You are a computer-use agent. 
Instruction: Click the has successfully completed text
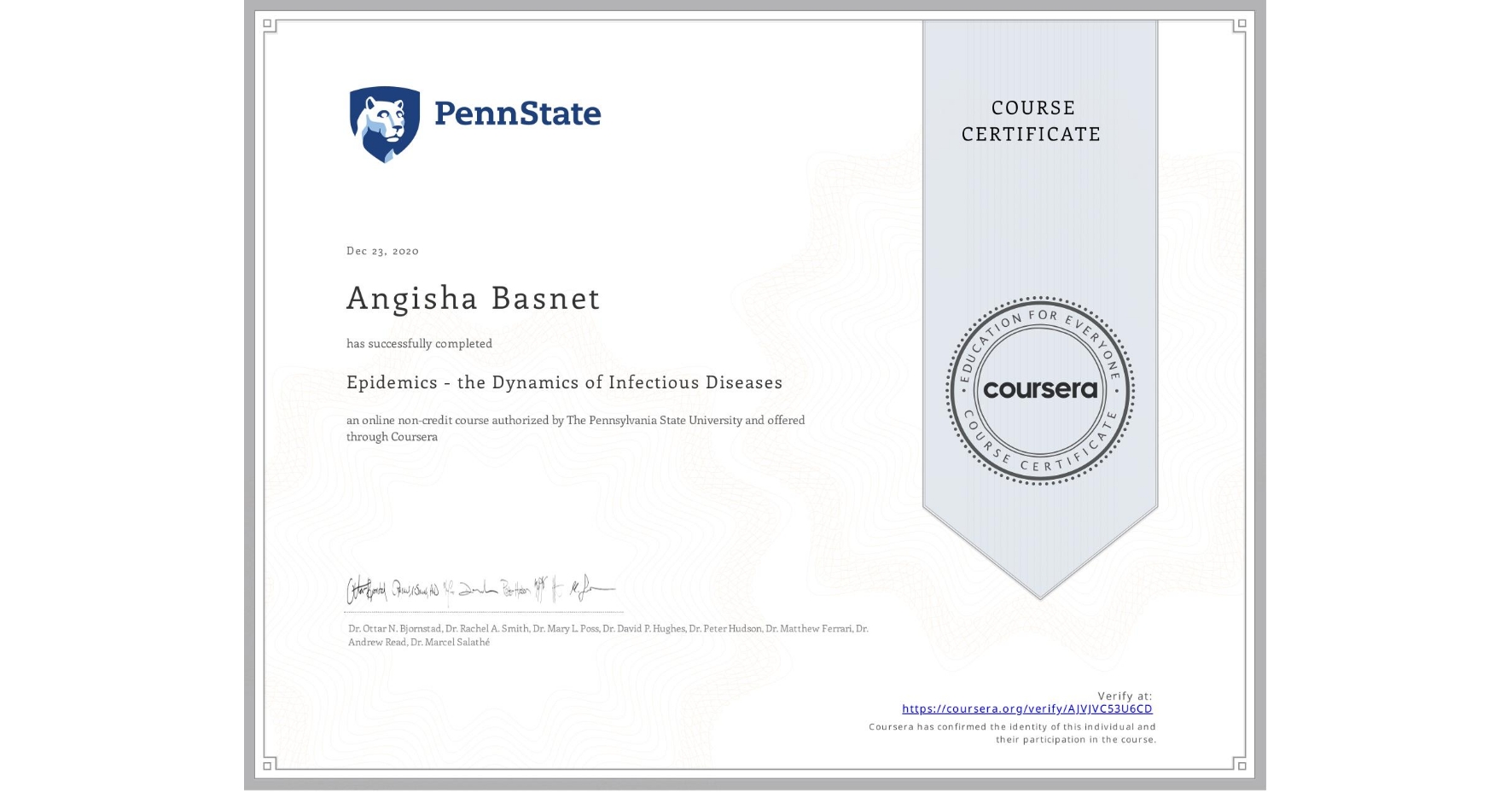click(x=419, y=343)
